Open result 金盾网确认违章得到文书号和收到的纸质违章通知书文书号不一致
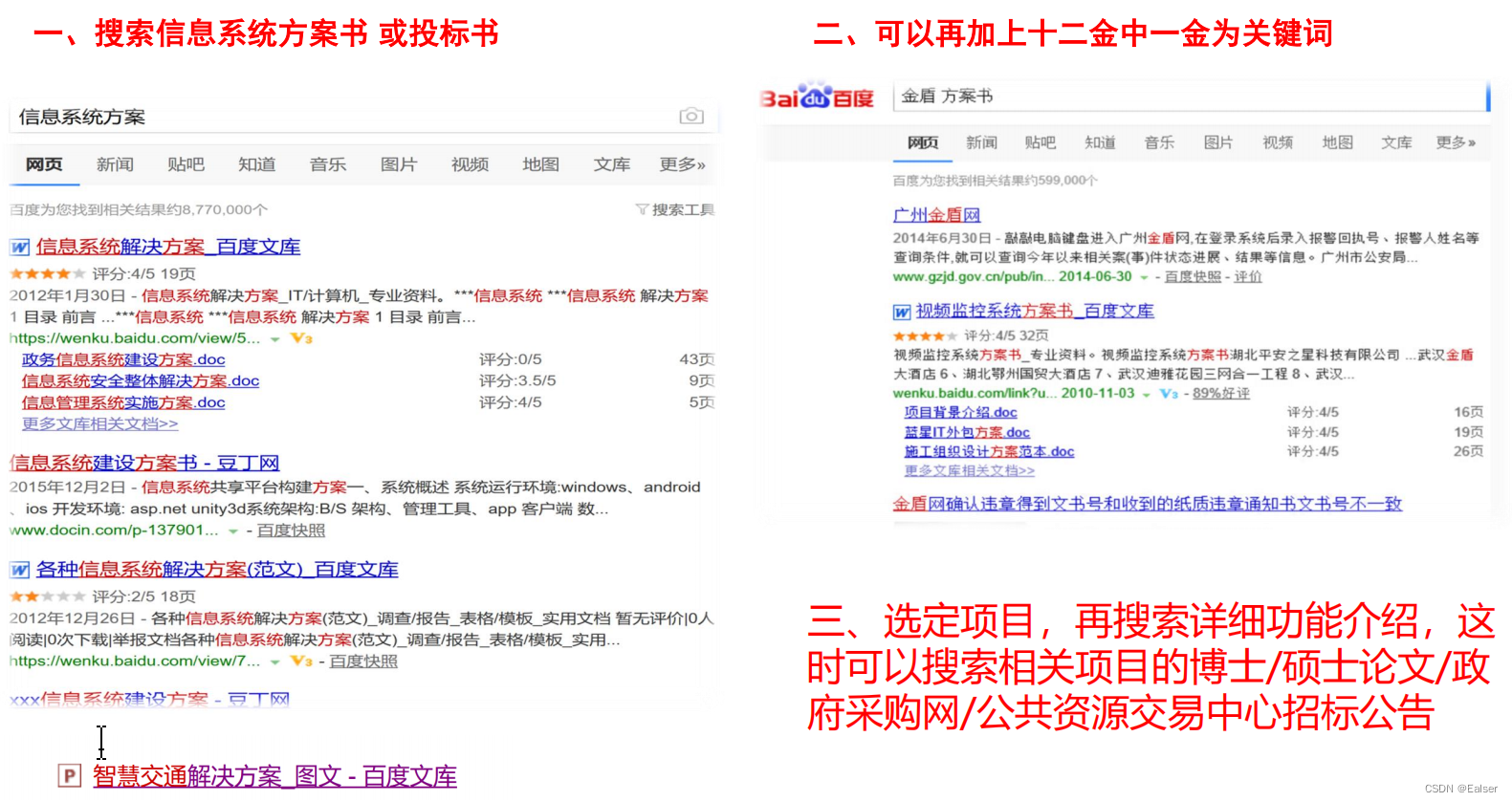 [1148, 504]
